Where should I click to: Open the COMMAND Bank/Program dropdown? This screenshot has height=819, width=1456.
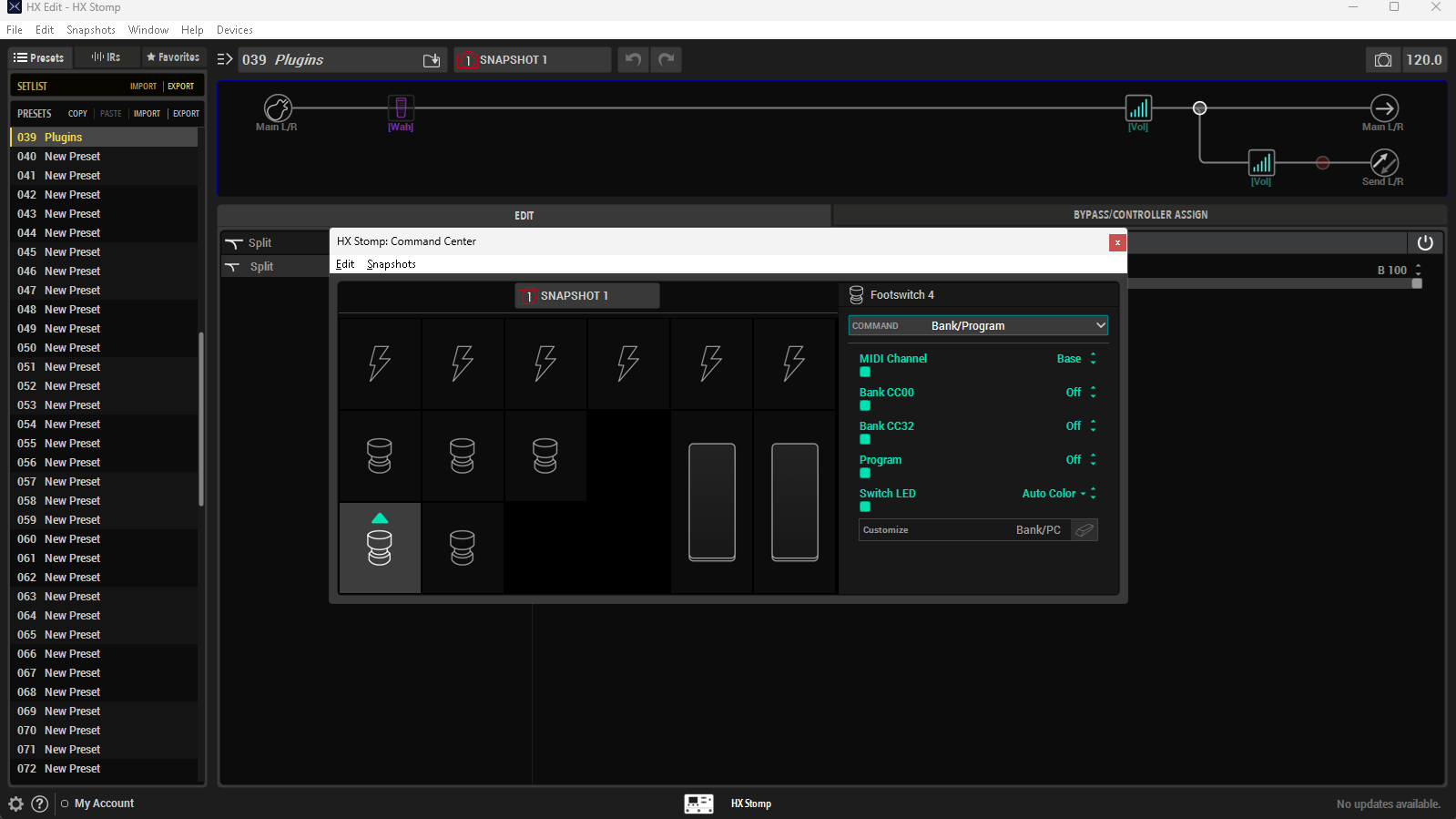978,326
